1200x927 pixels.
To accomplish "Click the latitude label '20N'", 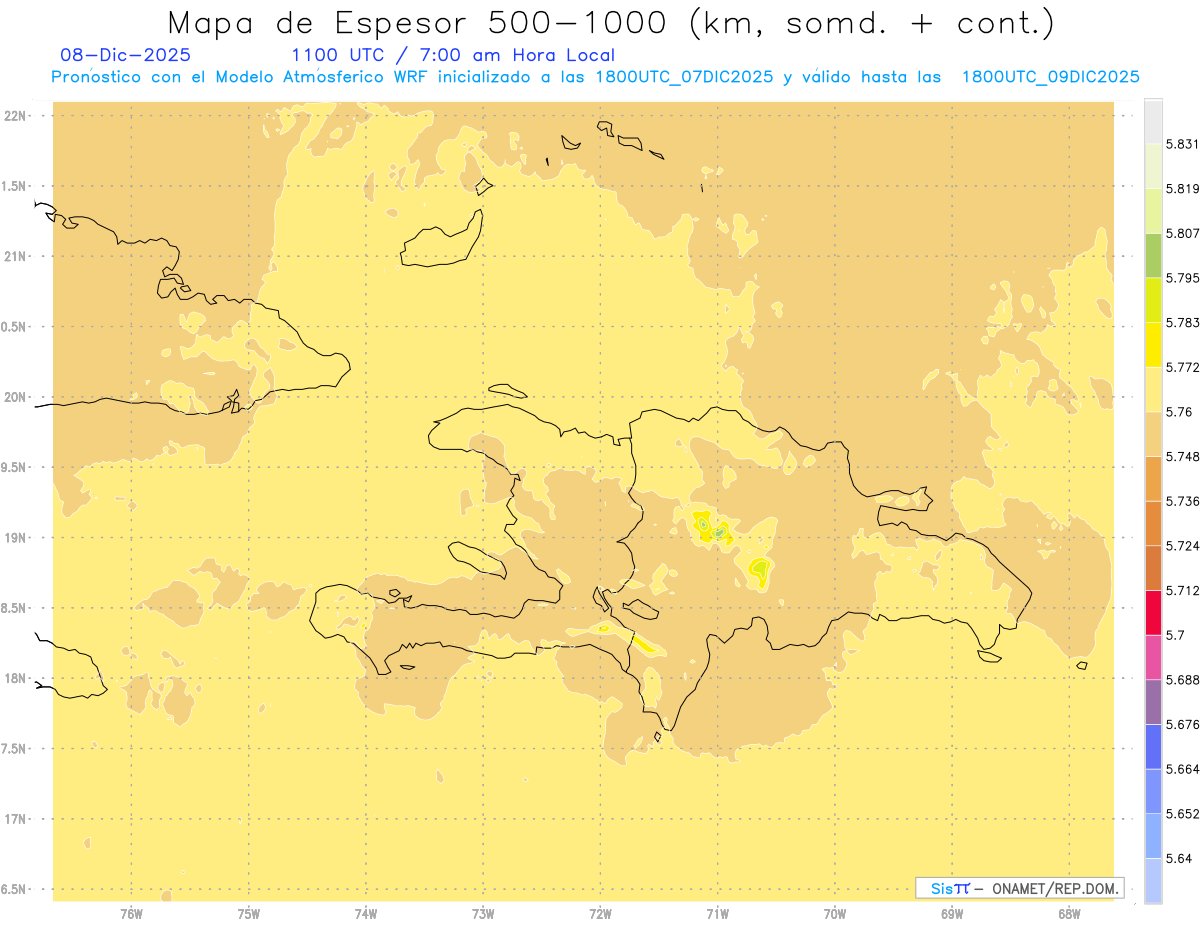I will tap(15, 397).
